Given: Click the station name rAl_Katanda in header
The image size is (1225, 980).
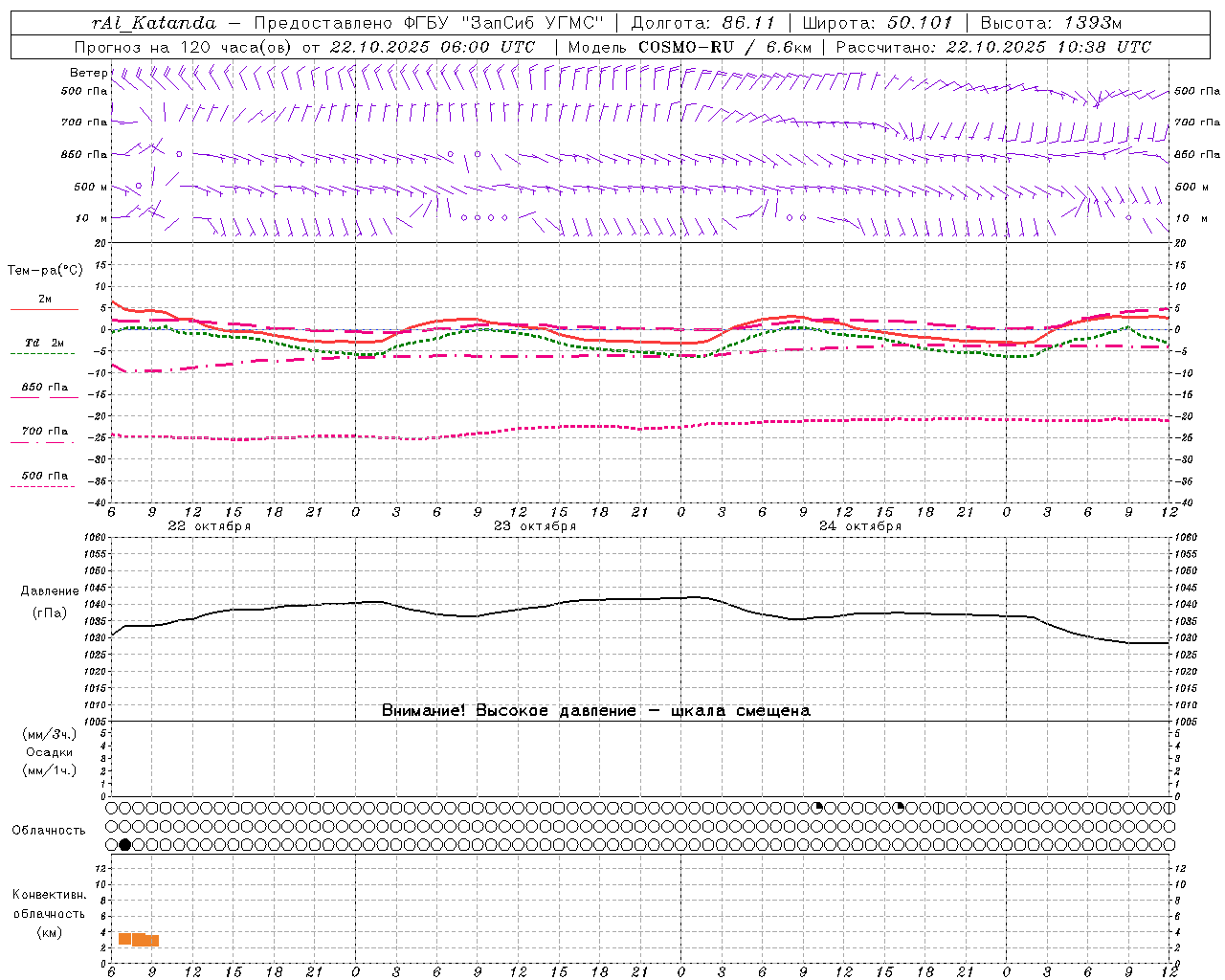Looking at the screenshot, I should tap(154, 23).
